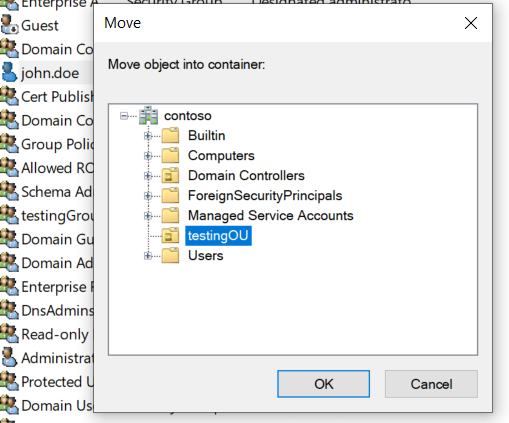
Task: Select ForeignSecurityPrincipals in the tree
Action: [x=265, y=196]
